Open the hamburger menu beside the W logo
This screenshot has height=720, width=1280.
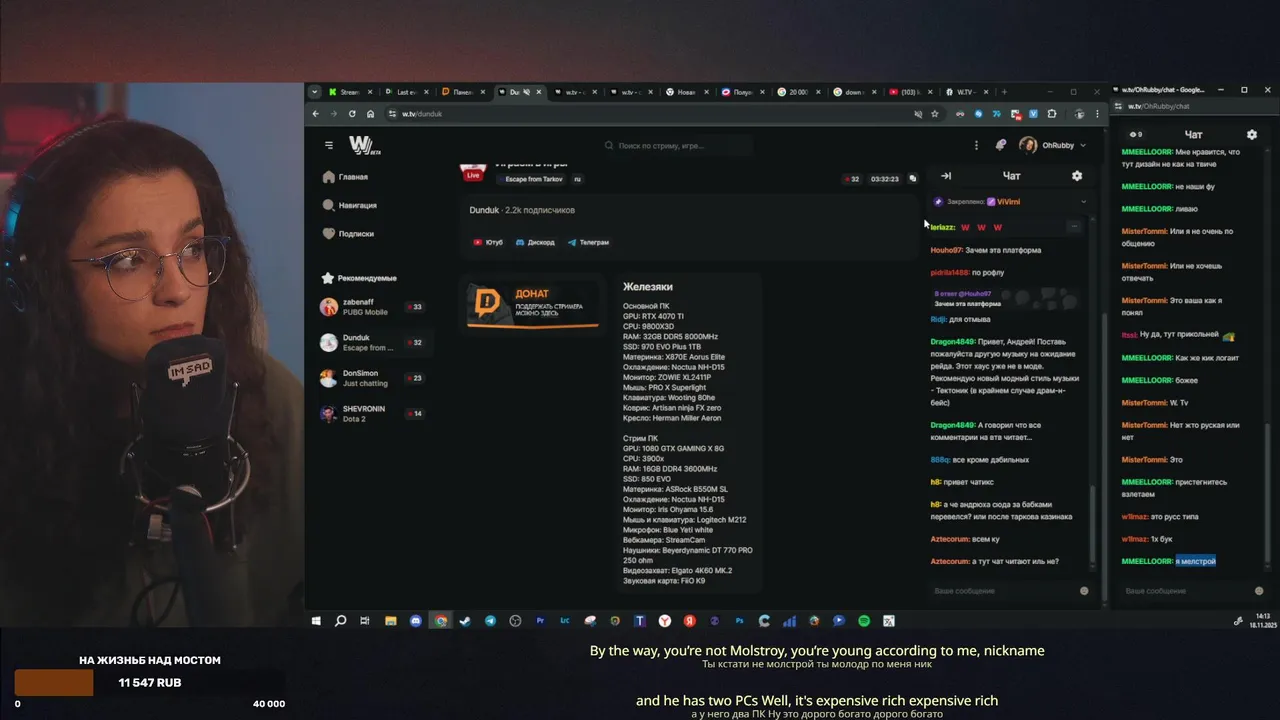click(x=329, y=145)
